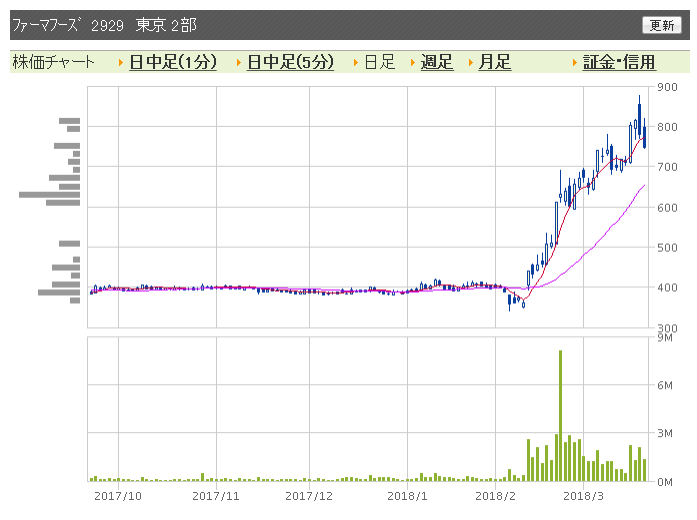Click the orange arrow before 日中足(5分)
The height and width of the screenshot is (520, 697).
[x=239, y=63]
